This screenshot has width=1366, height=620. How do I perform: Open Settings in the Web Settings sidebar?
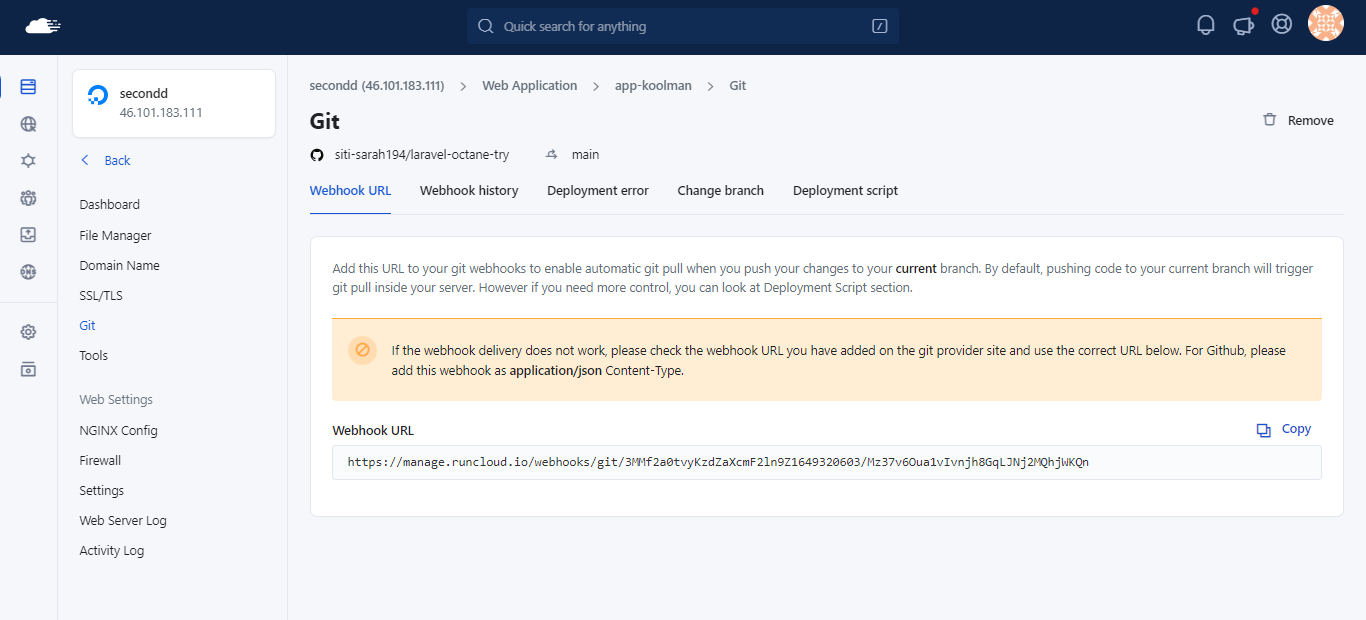tap(102, 491)
